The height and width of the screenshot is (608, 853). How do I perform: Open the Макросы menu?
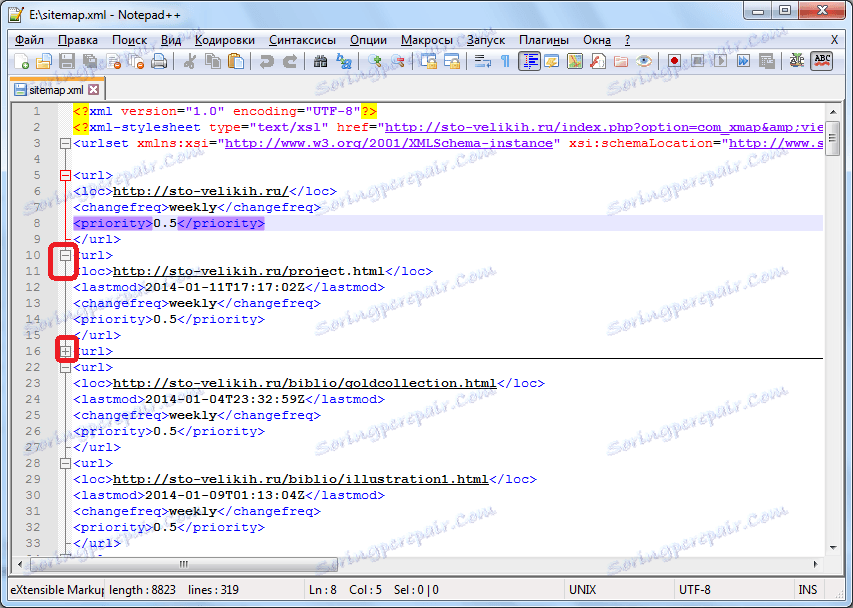(x=426, y=40)
